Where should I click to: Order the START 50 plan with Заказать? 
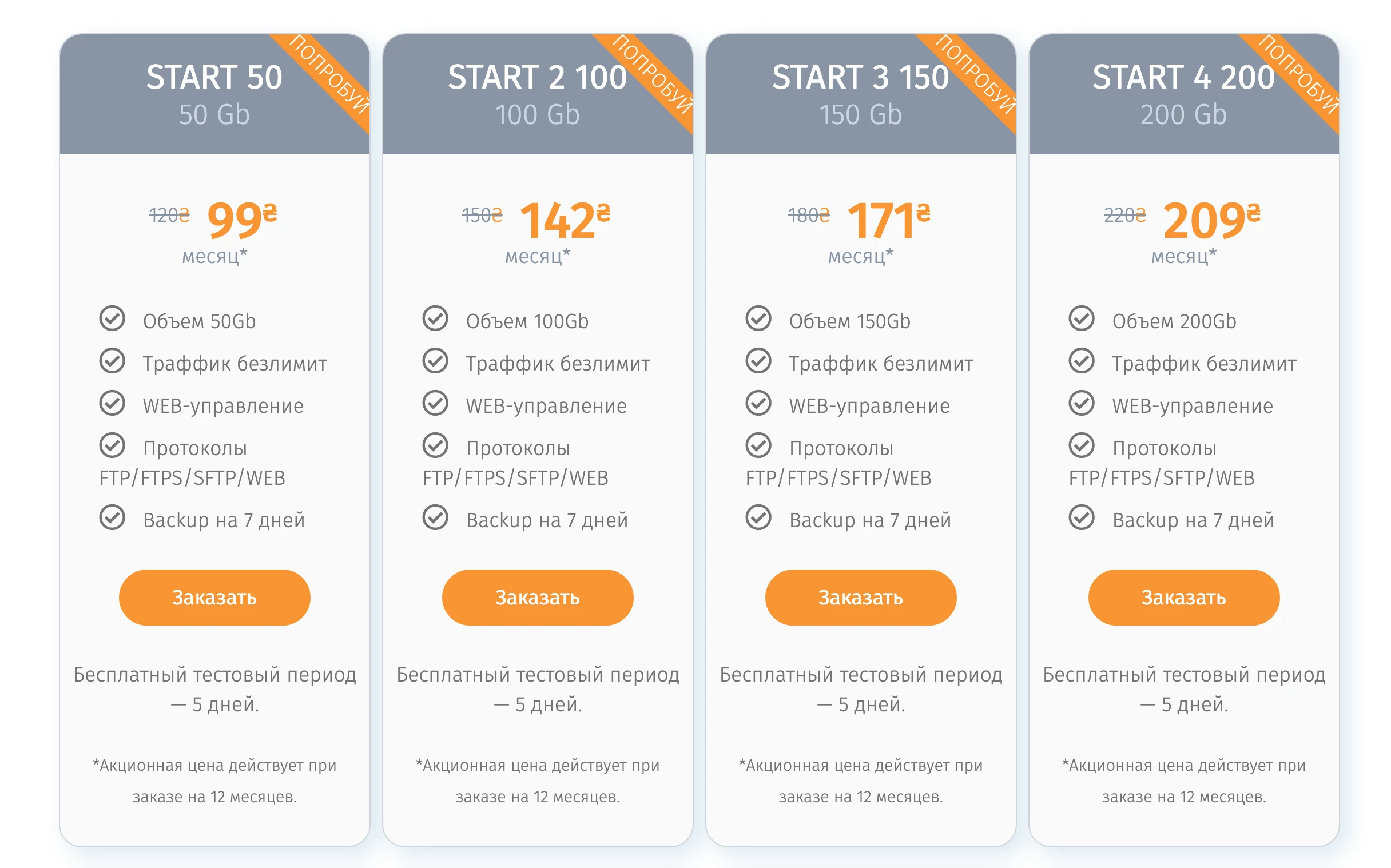point(214,598)
